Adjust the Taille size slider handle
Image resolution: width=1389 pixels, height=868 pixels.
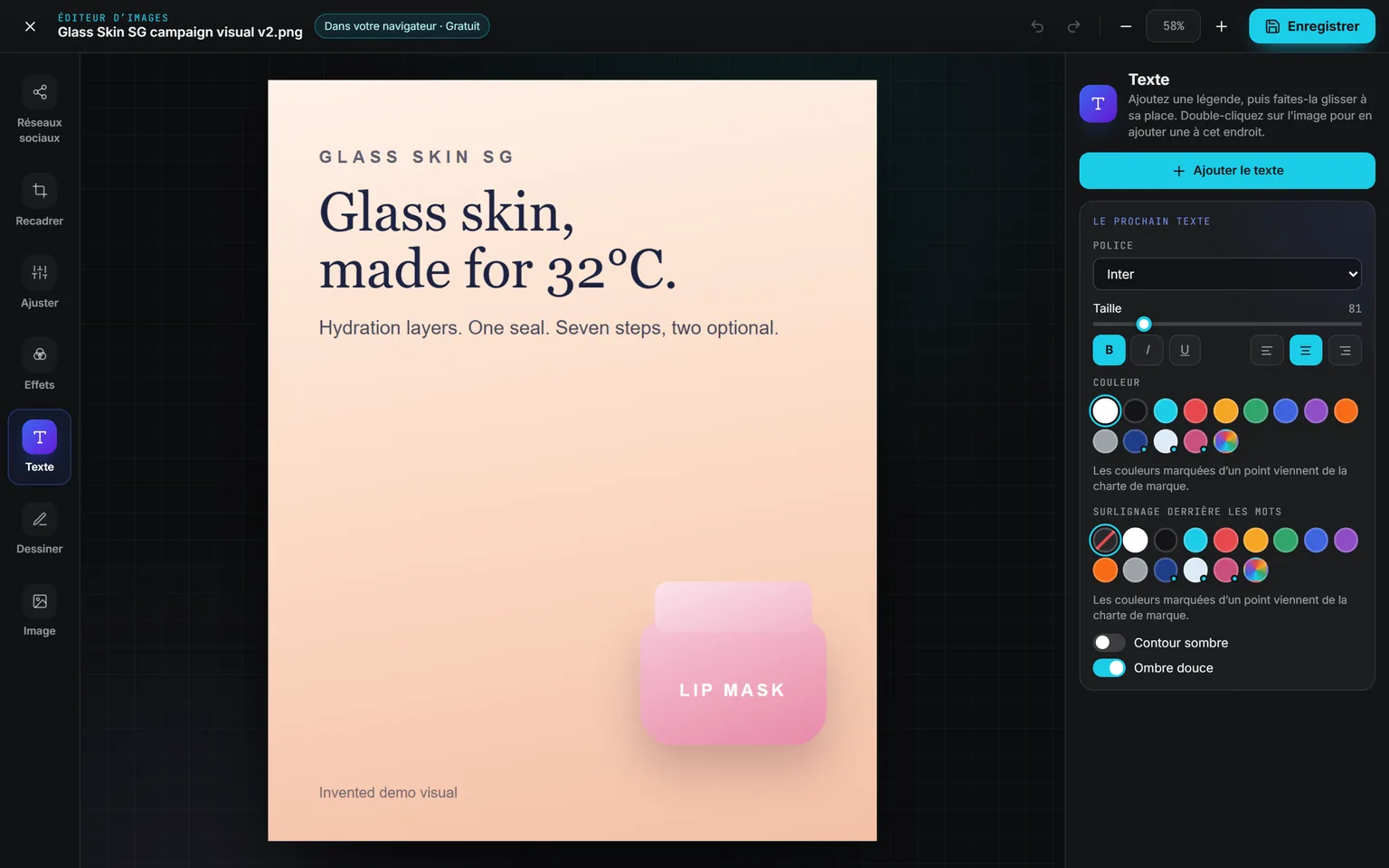click(x=1144, y=324)
